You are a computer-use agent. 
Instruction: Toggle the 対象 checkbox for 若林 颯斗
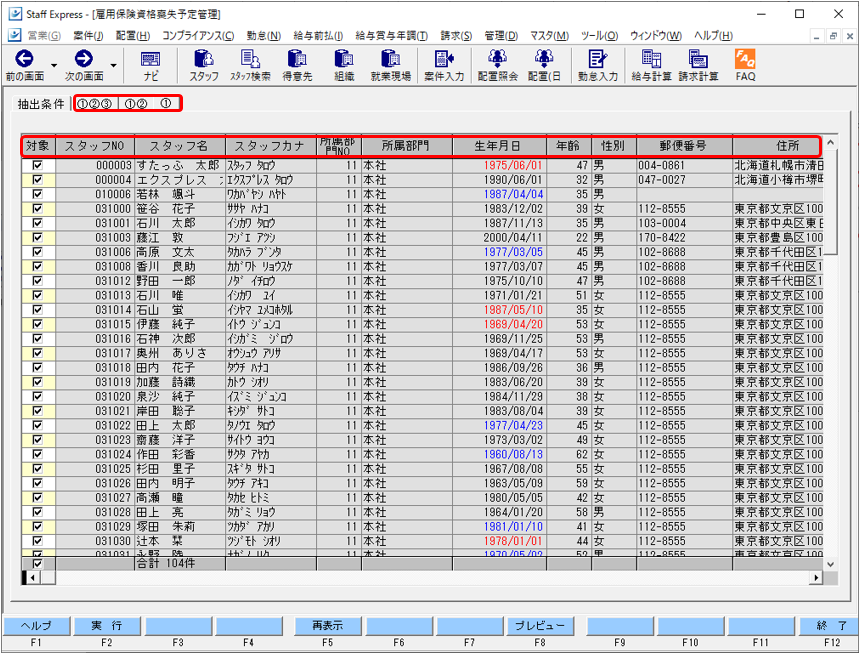coord(37,194)
